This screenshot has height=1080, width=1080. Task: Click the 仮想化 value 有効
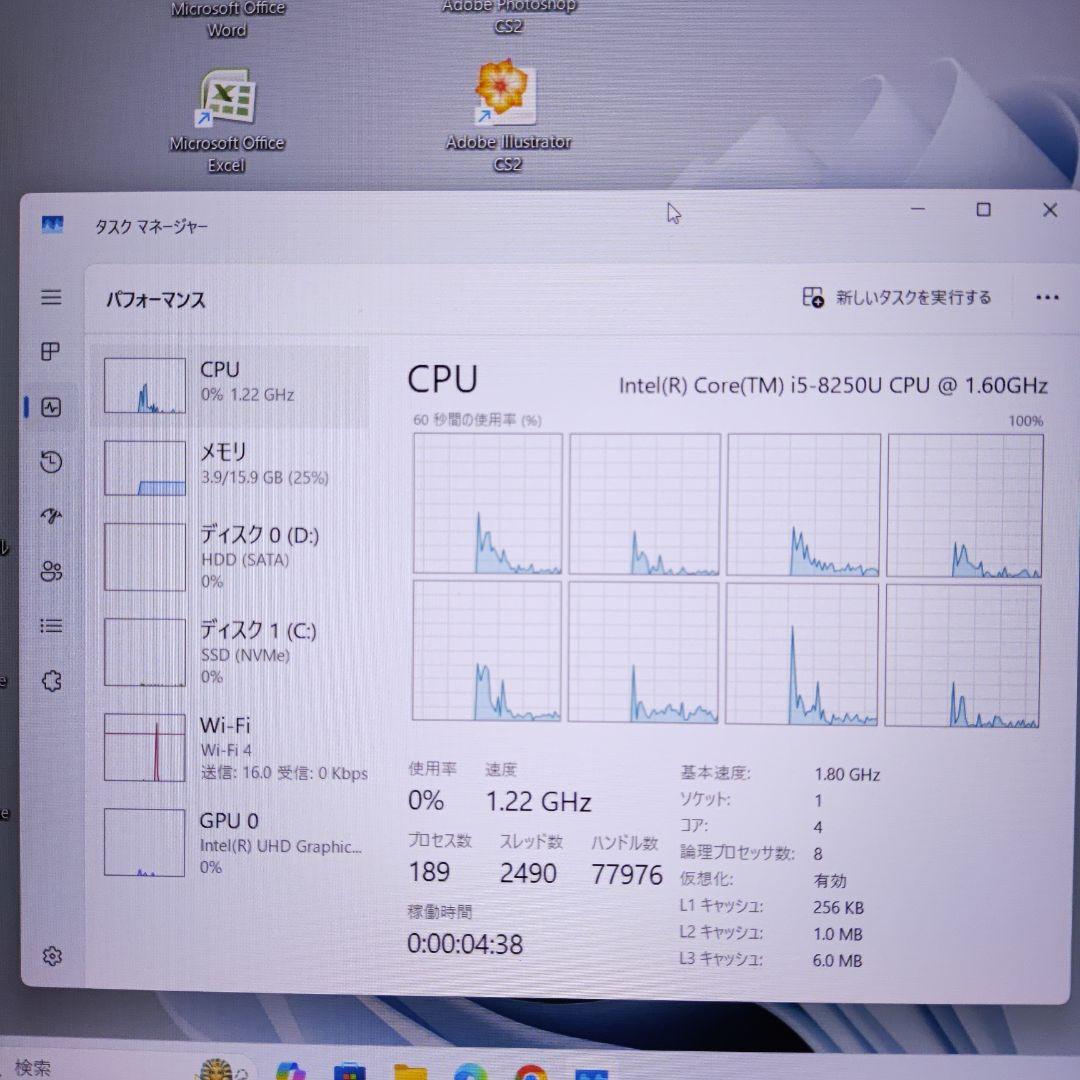pyautogui.click(x=830, y=880)
